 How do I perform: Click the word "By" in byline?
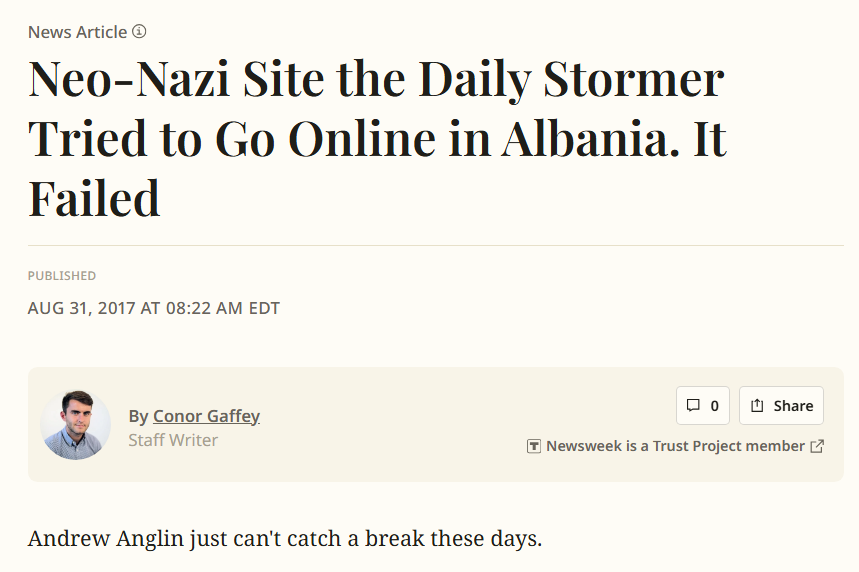coord(138,416)
